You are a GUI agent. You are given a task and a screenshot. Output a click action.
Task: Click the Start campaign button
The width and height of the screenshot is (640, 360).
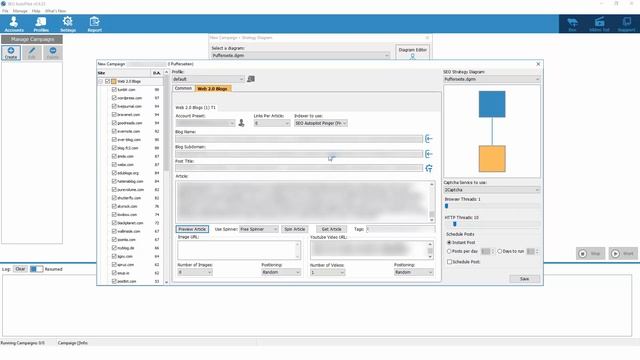[623, 253]
